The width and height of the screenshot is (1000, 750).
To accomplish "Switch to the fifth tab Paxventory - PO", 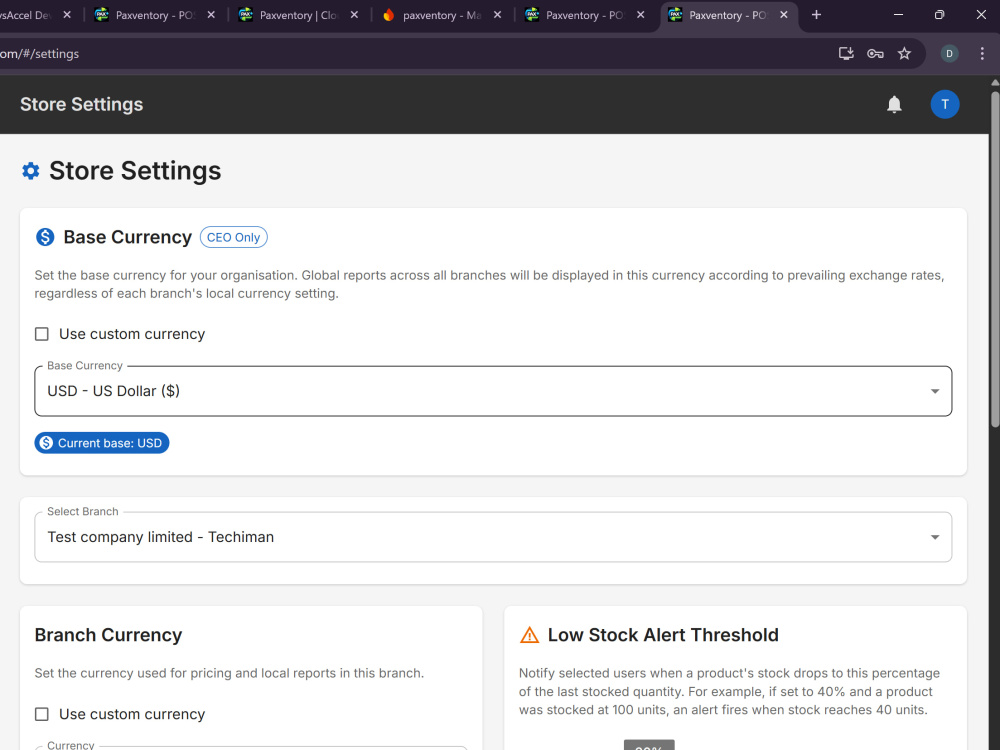I will pyautogui.click(x=585, y=15).
